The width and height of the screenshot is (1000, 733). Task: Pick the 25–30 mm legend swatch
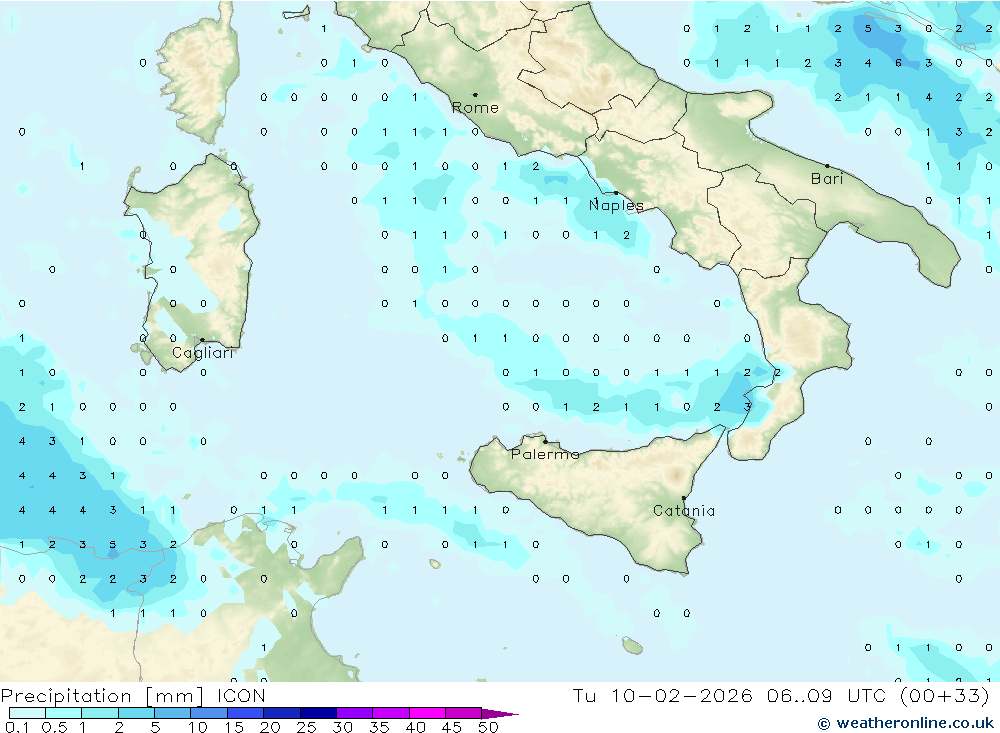(x=318, y=713)
